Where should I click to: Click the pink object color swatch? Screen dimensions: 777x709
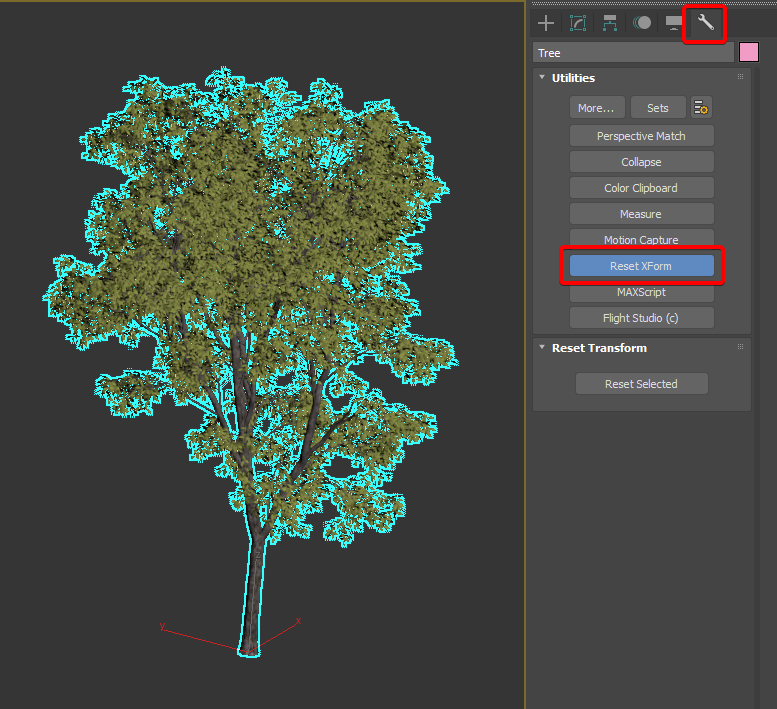(748, 53)
